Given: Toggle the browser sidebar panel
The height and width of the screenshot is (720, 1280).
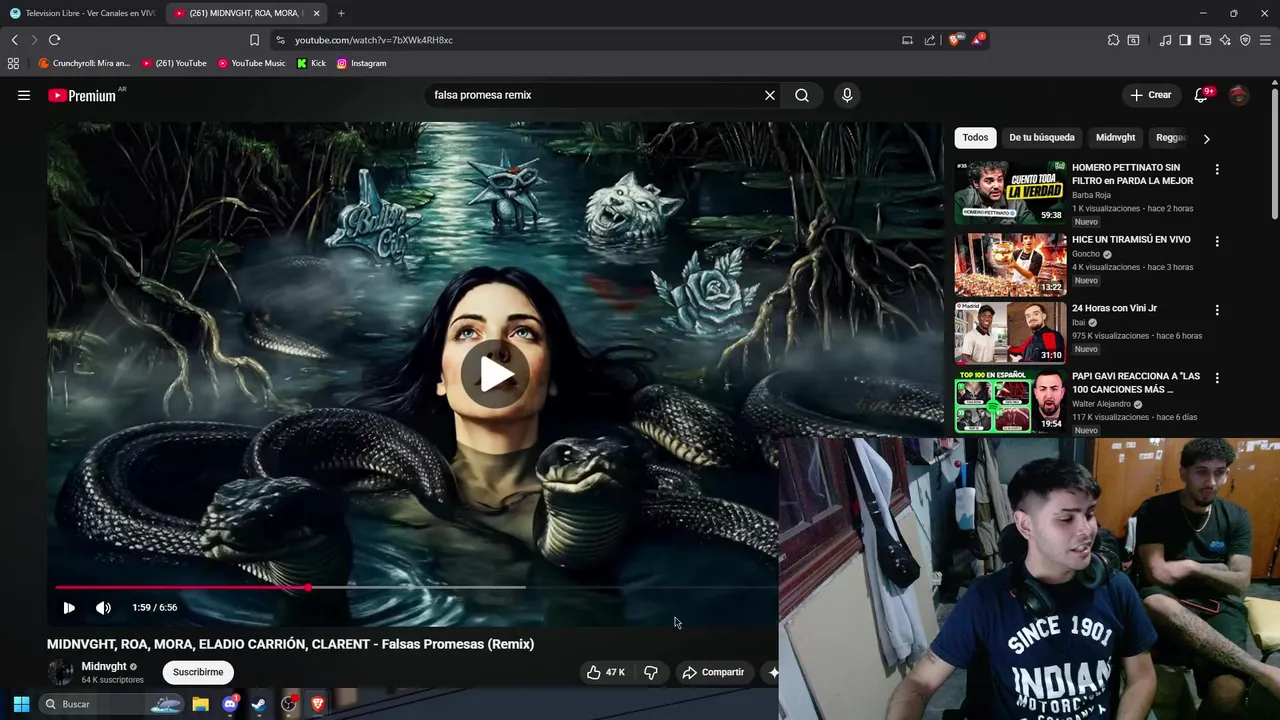Looking at the screenshot, I should click(1185, 40).
